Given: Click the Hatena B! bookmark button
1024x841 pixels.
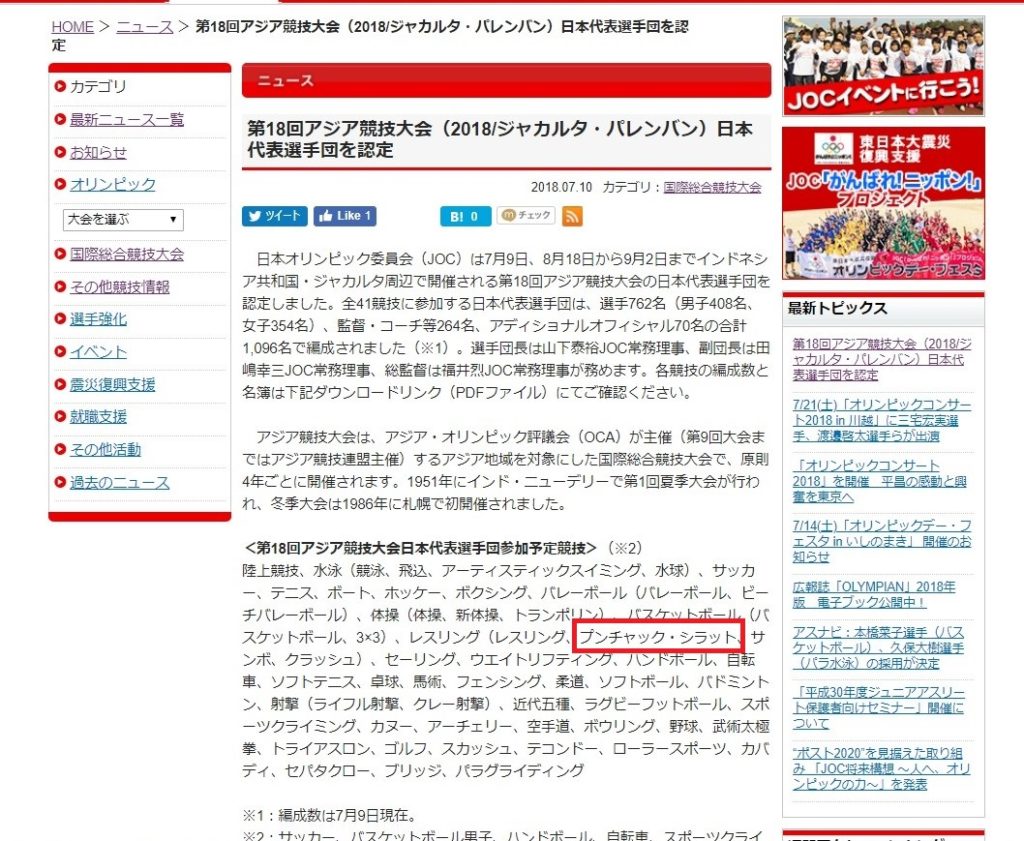Looking at the screenshot, I should pos(465,216).
